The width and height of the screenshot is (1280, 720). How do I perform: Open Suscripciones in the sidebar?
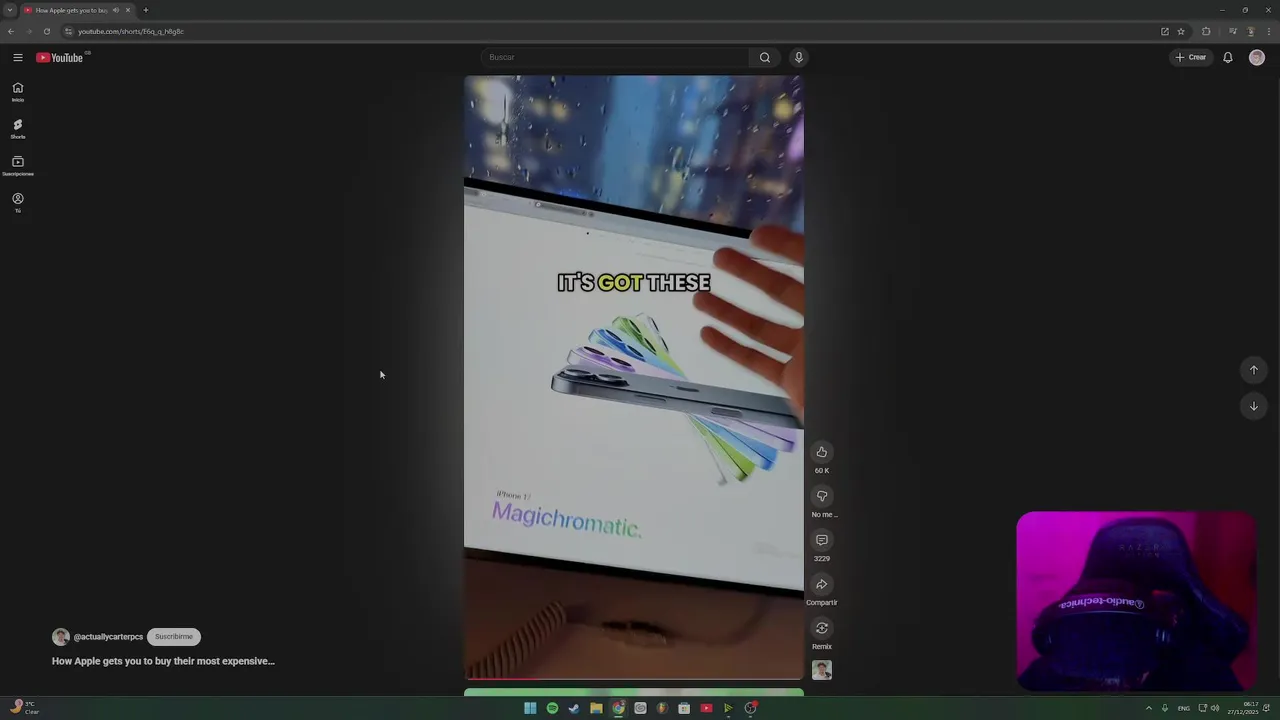[x=17, y=166]
